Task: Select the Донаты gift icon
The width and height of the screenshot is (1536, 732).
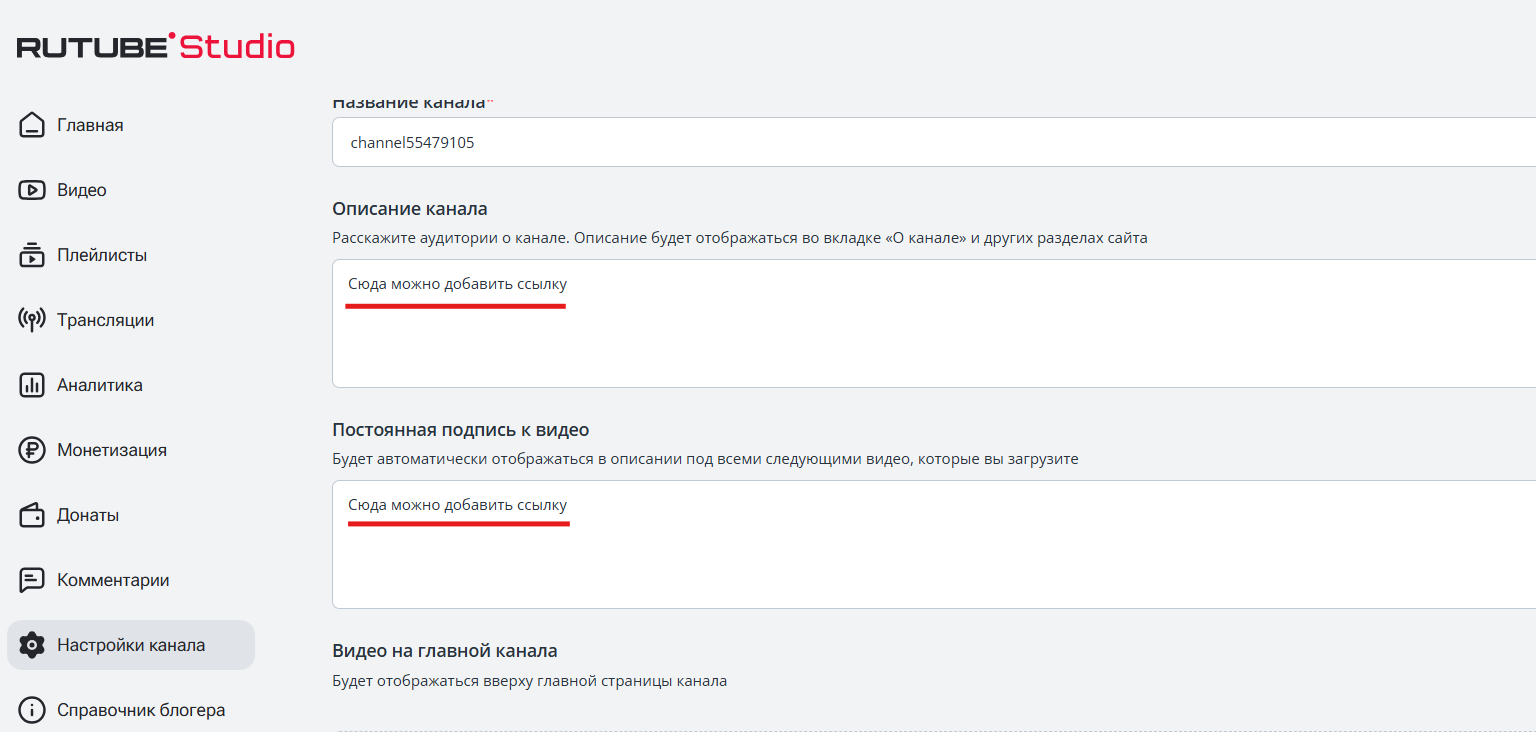Action: point(31,514)
